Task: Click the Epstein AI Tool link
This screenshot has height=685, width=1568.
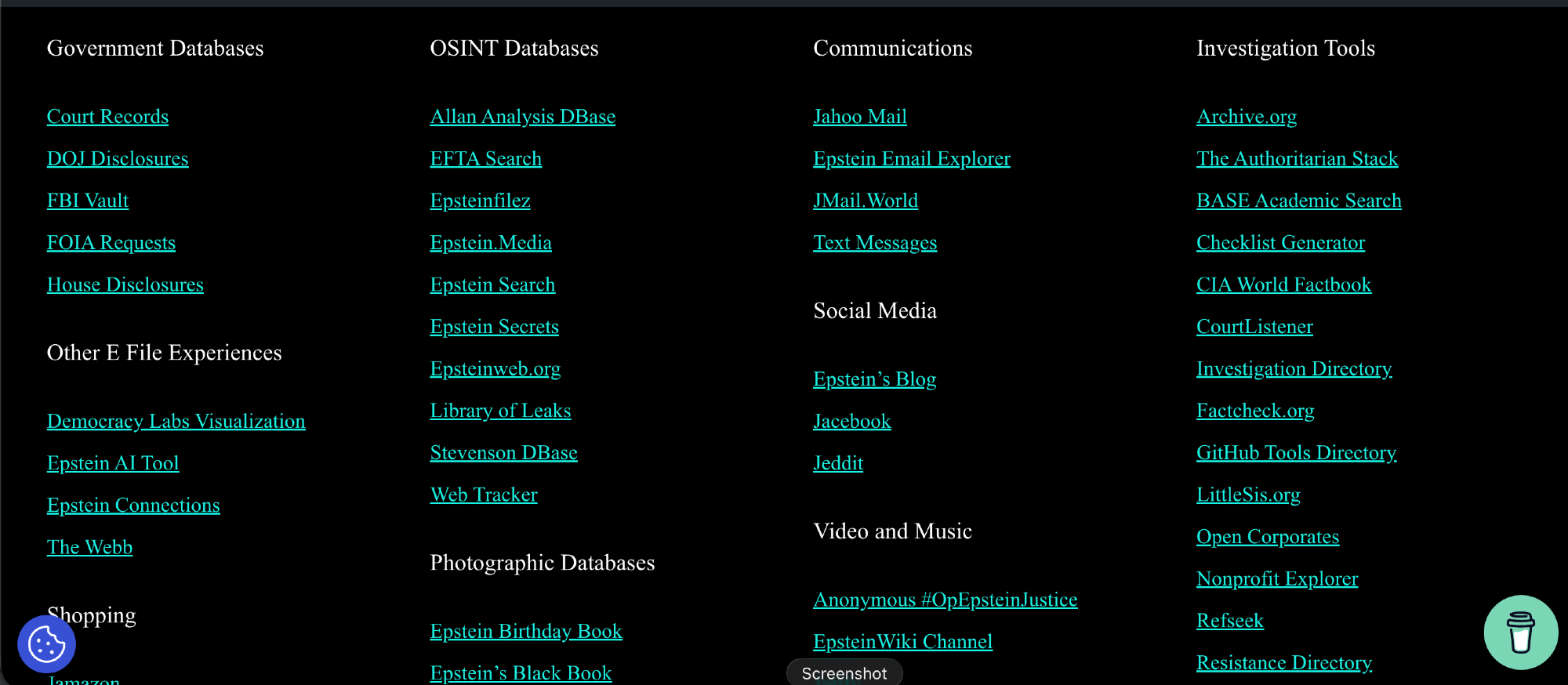Action: tap(113, 463)
